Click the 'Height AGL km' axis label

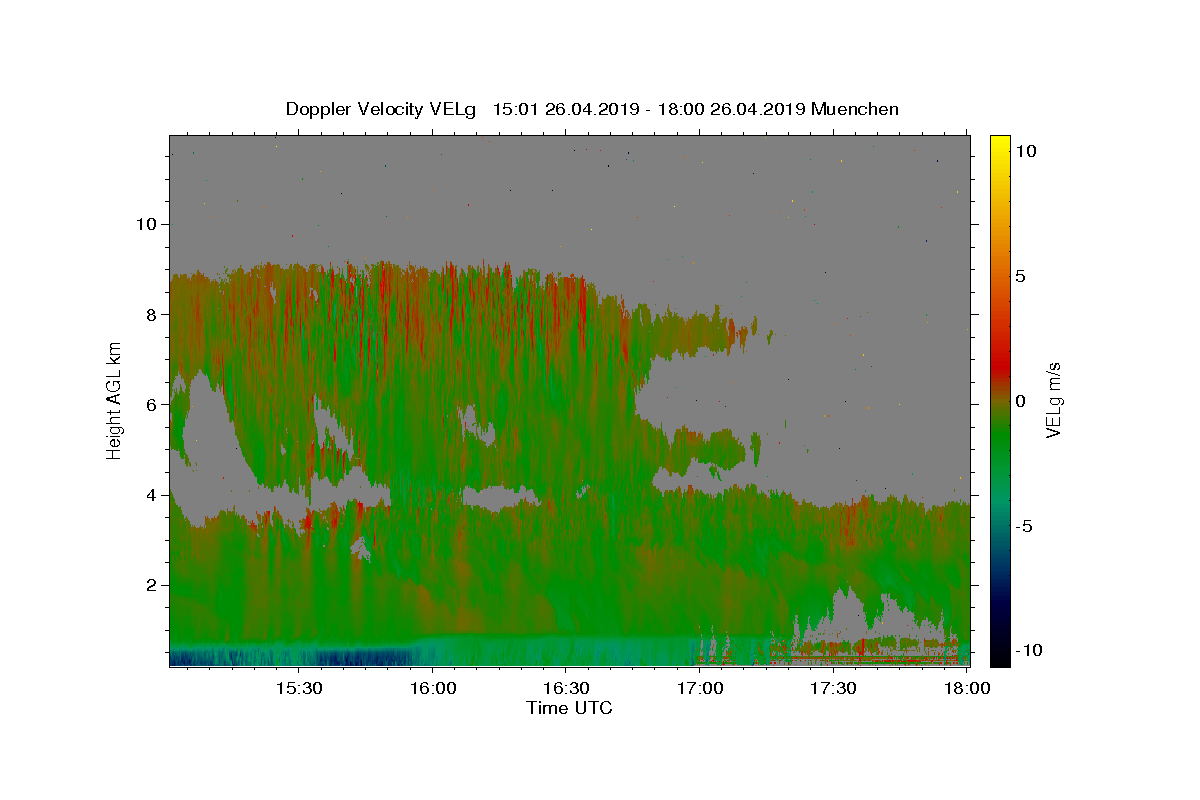tap(115, 400)
